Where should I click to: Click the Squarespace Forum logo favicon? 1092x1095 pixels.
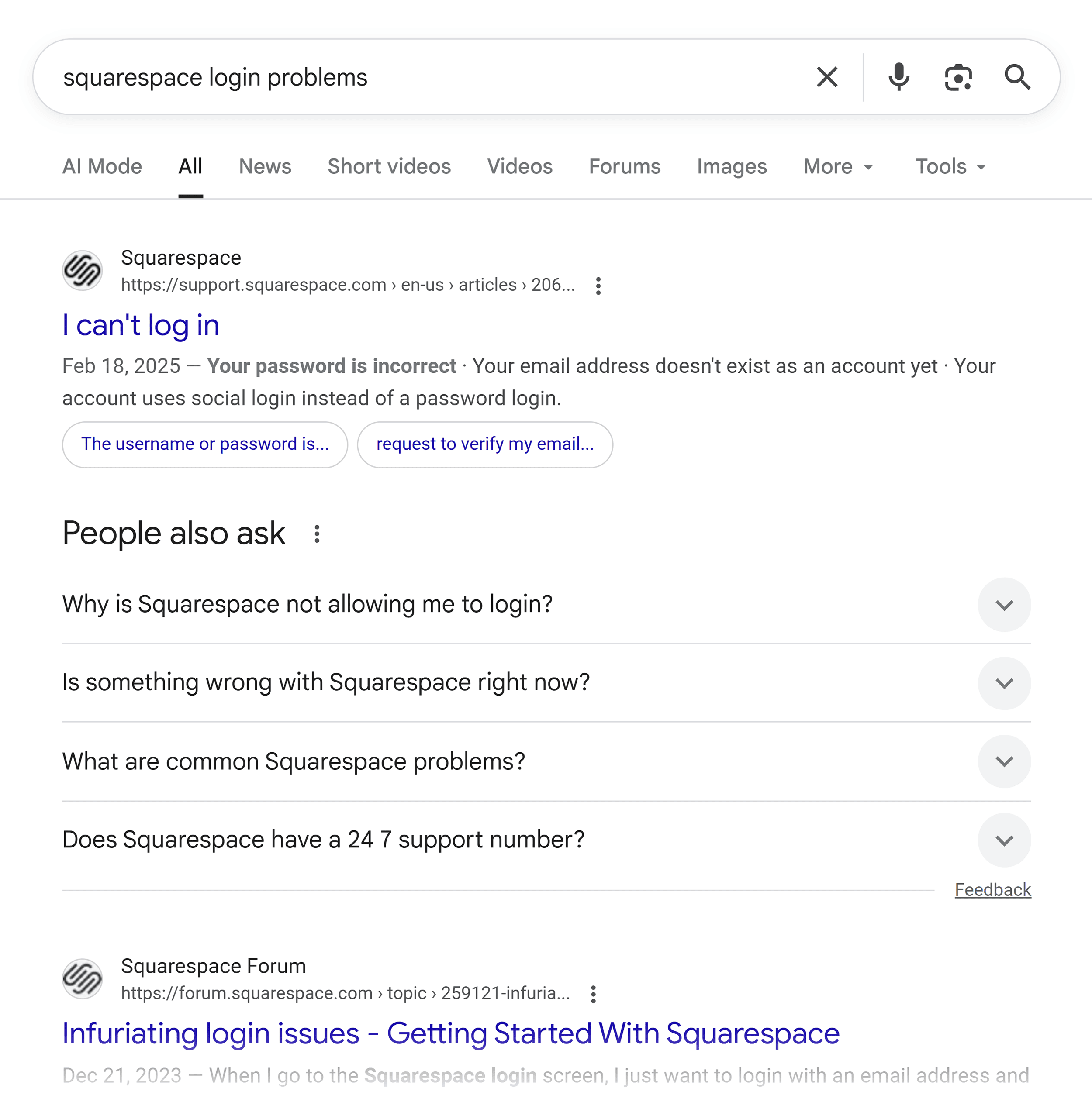[x=82, y=979]
